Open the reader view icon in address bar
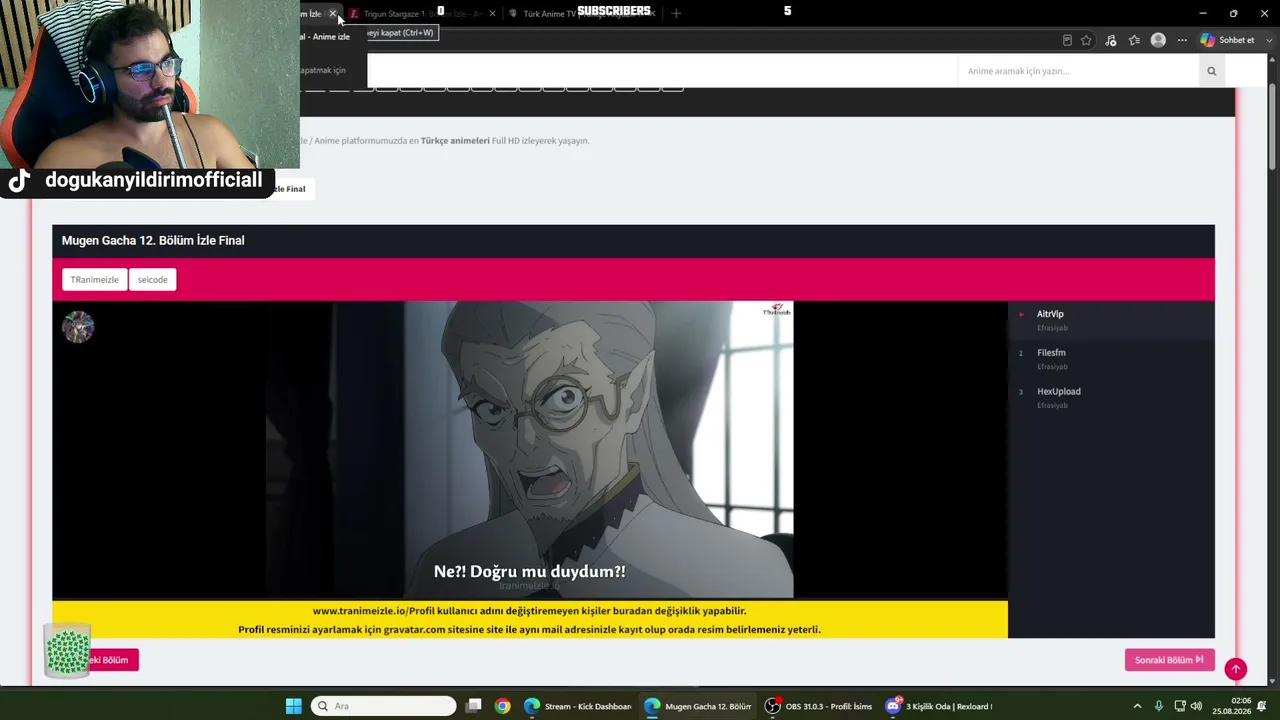The height and width of the screenshot is (720, 1280). pos(1067,40)
